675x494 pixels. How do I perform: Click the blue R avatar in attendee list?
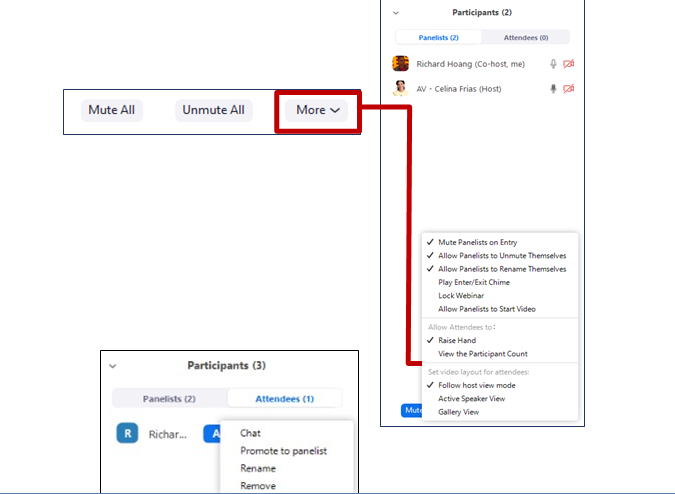126,434
